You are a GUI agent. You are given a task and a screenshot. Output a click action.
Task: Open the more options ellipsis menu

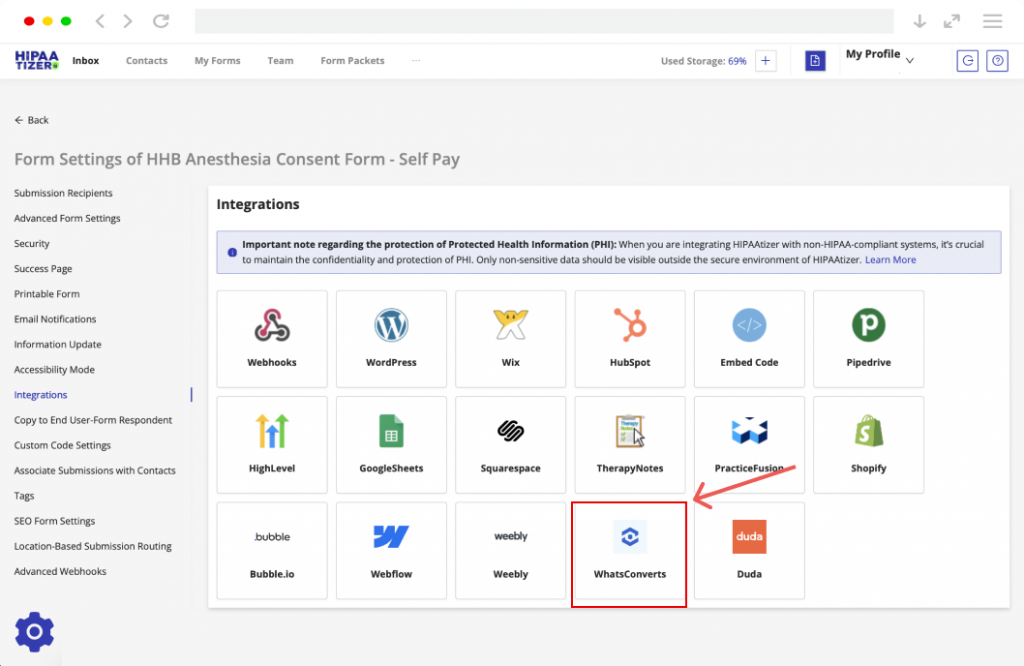(x=416, y=60)
